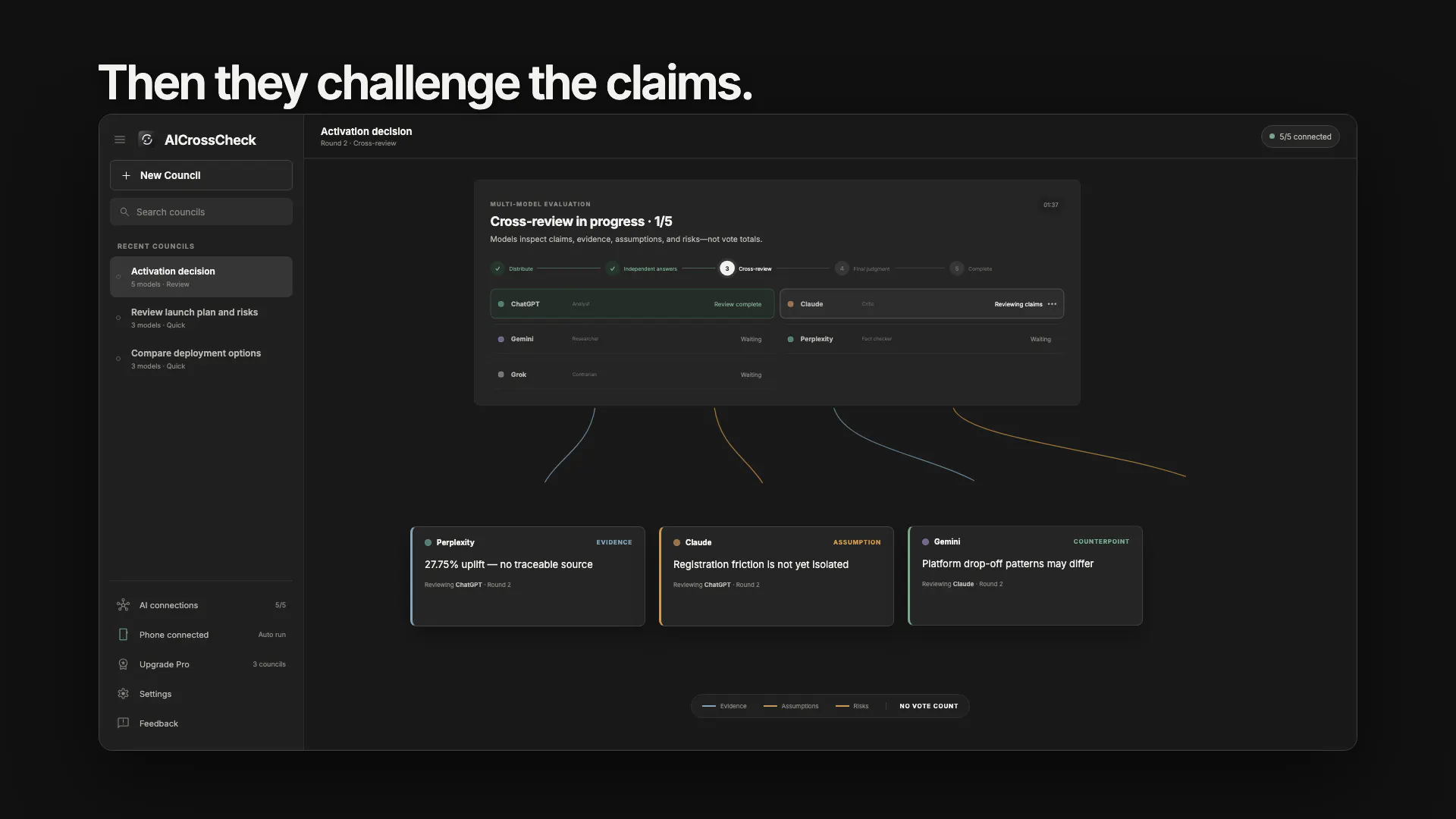This screenshot has width=1456, height=819.
Task: Toggle the hamburger sidebar menu
Action: click(x=120, y=140)
